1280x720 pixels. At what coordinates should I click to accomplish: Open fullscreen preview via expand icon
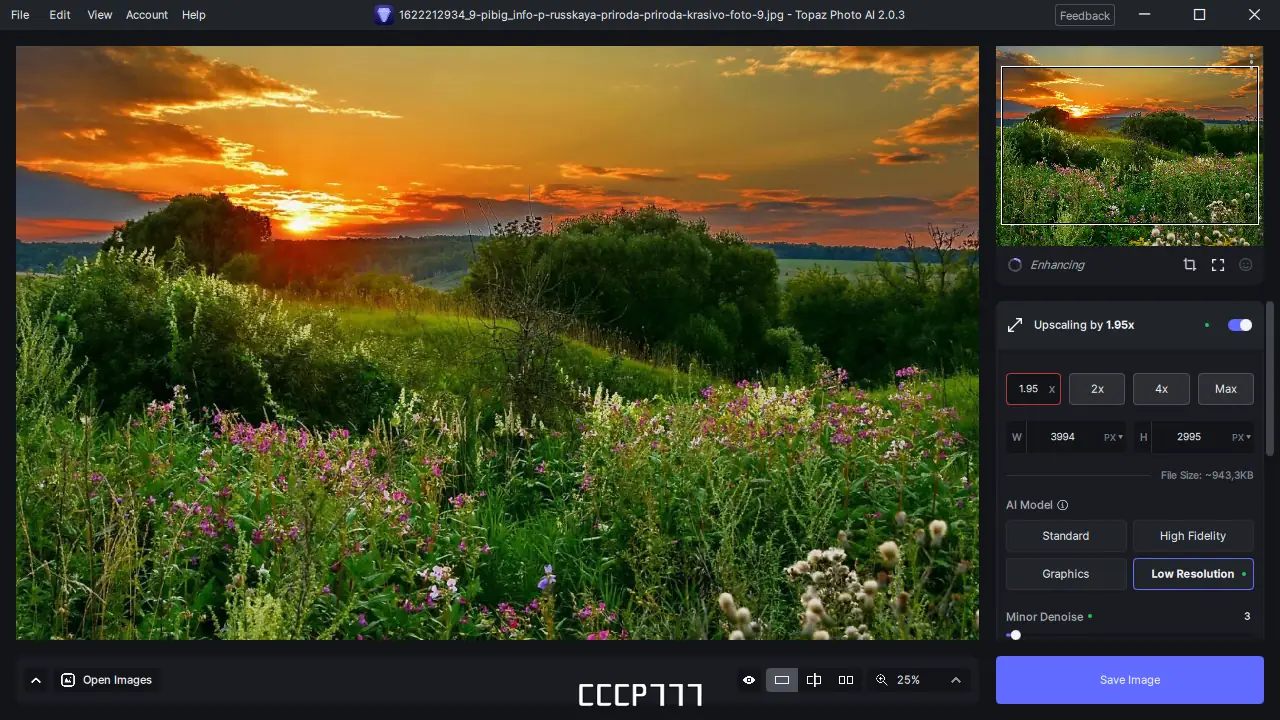point(1217,264)
